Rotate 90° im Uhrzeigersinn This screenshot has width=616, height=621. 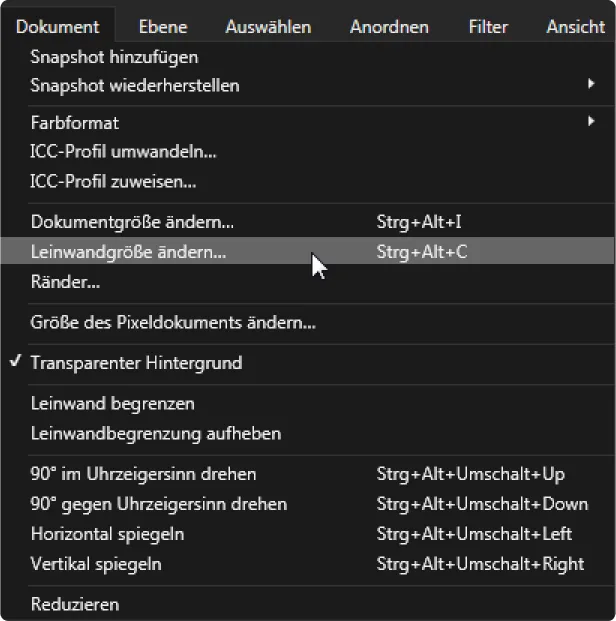click(x=143, y=474)
